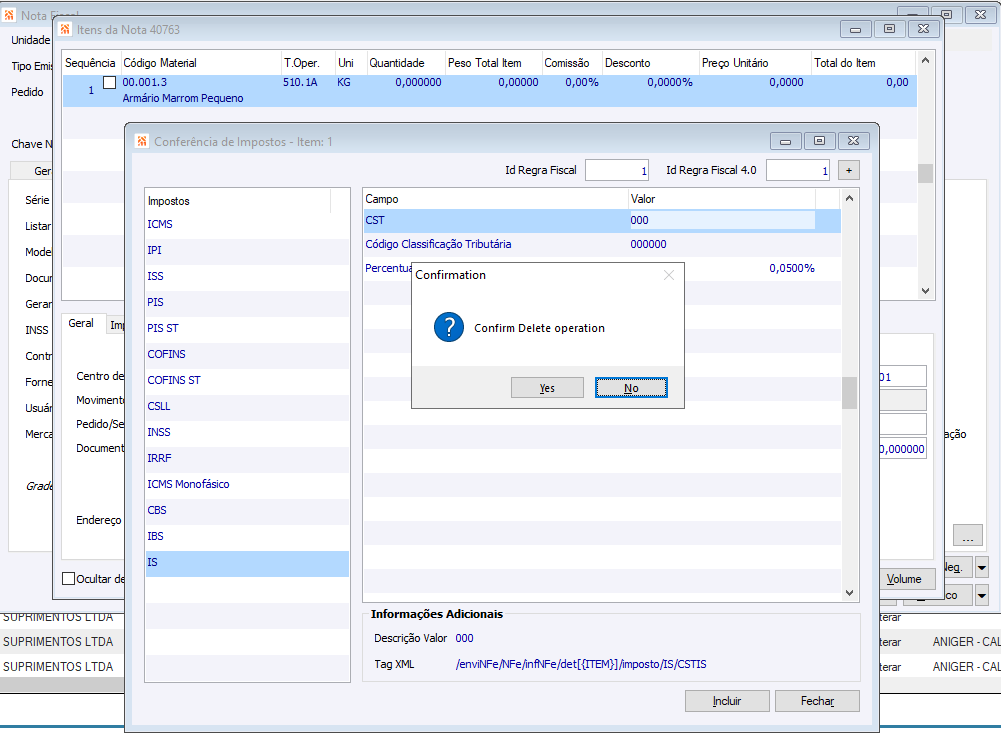Close the Confirmation dialog with X
1001x733 pixels.
(668, 275)
